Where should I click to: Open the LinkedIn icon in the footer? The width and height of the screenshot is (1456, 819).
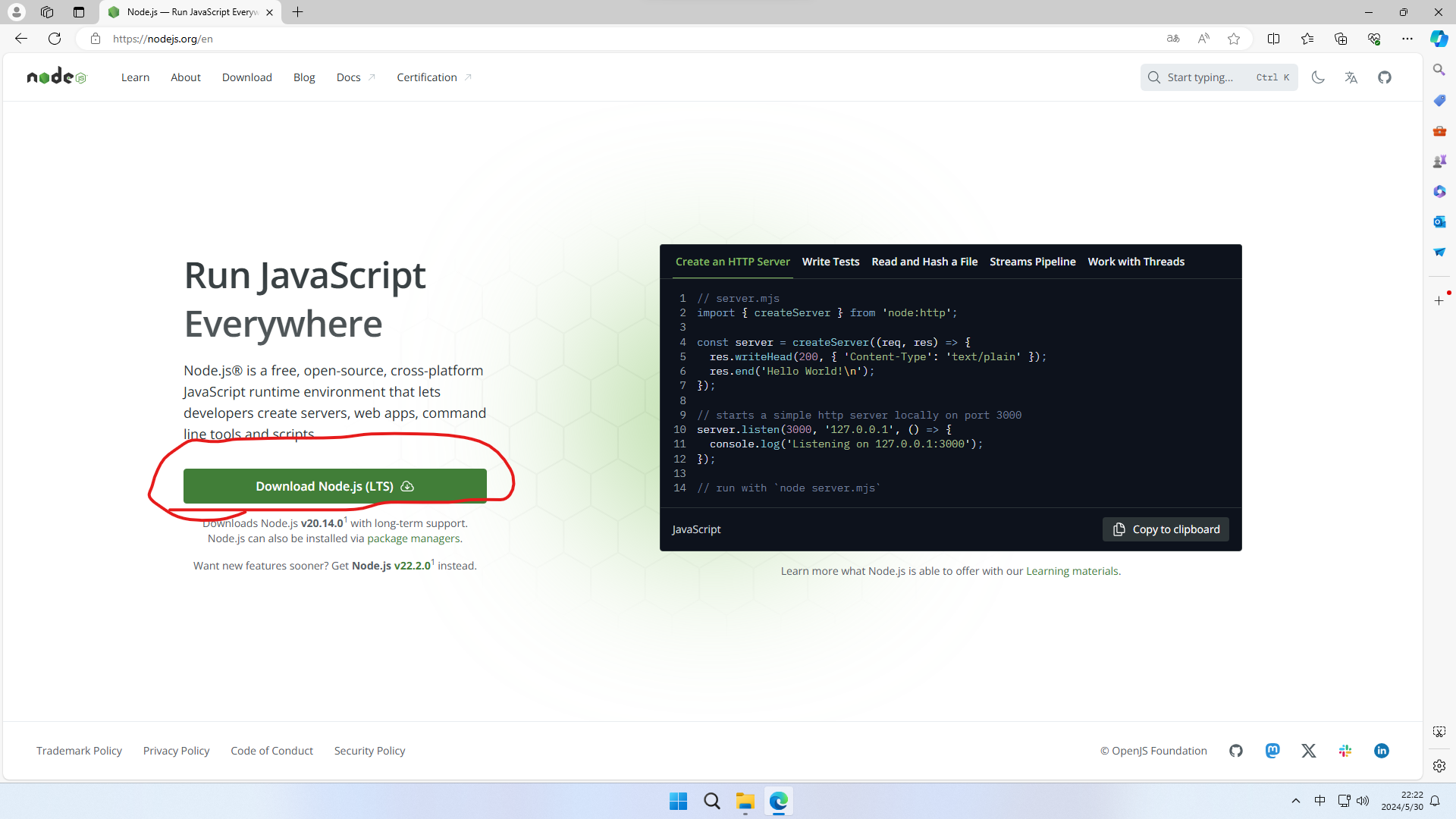click(x=1382, y=751)
